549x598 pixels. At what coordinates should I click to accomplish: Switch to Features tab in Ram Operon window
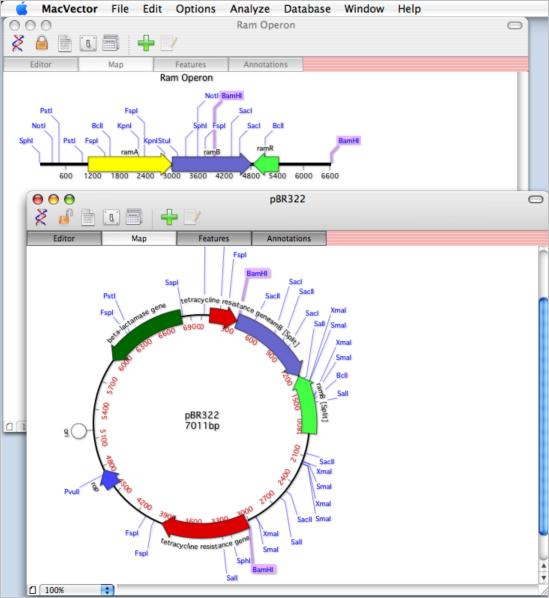click(191, 64)
